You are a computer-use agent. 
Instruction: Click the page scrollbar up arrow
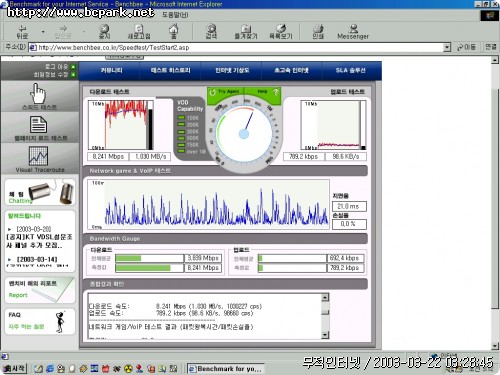(x=495, y=60)
